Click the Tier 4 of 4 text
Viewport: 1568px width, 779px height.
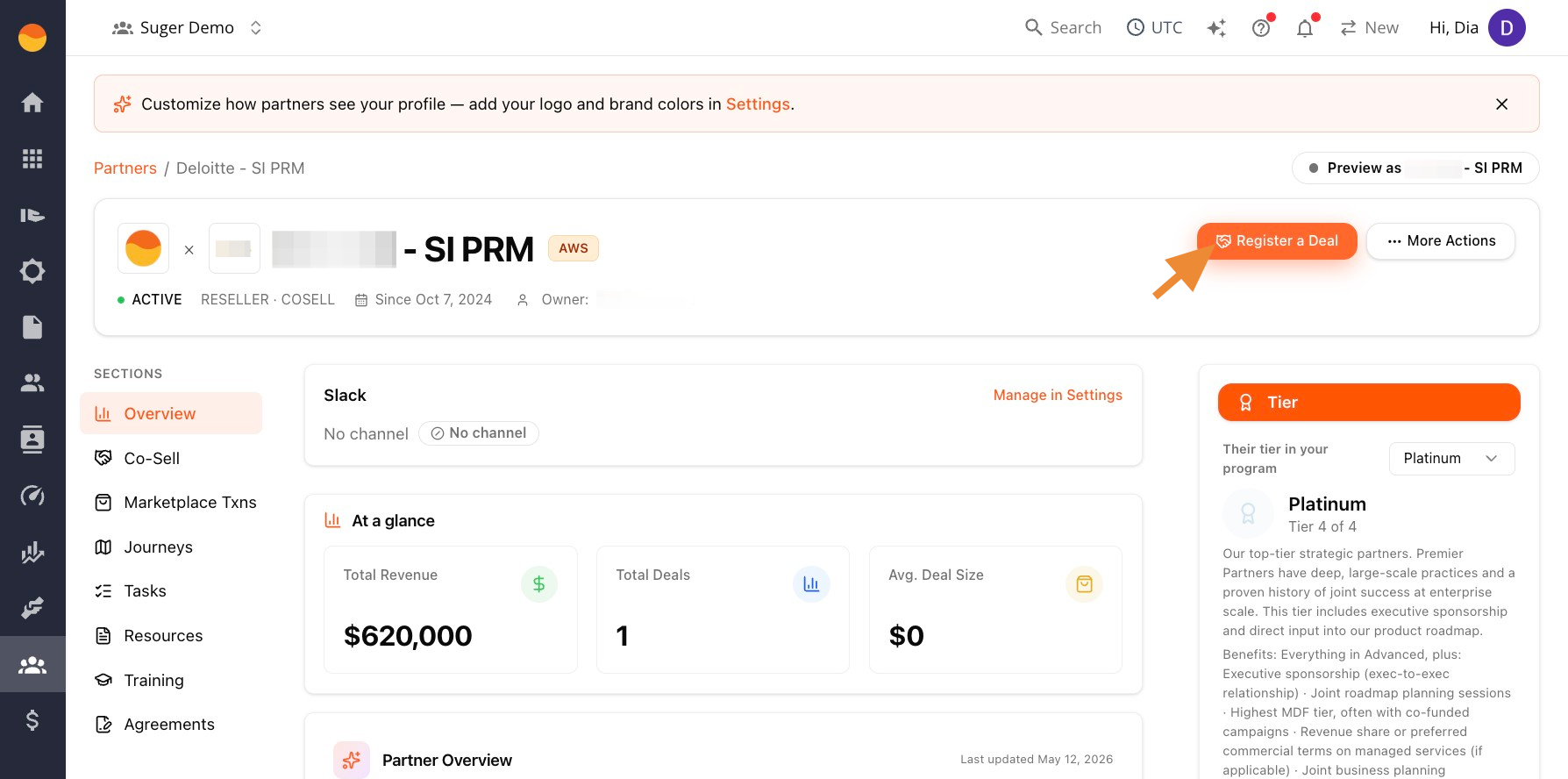(x=1322, y=527)
